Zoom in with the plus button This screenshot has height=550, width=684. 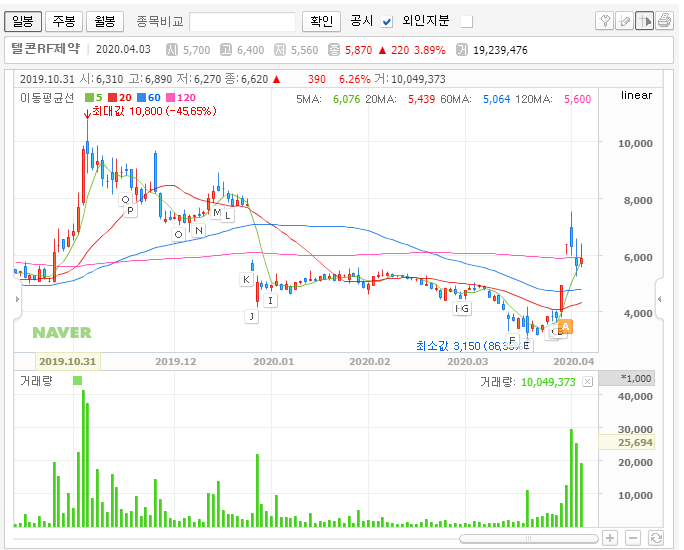(610, 538)
